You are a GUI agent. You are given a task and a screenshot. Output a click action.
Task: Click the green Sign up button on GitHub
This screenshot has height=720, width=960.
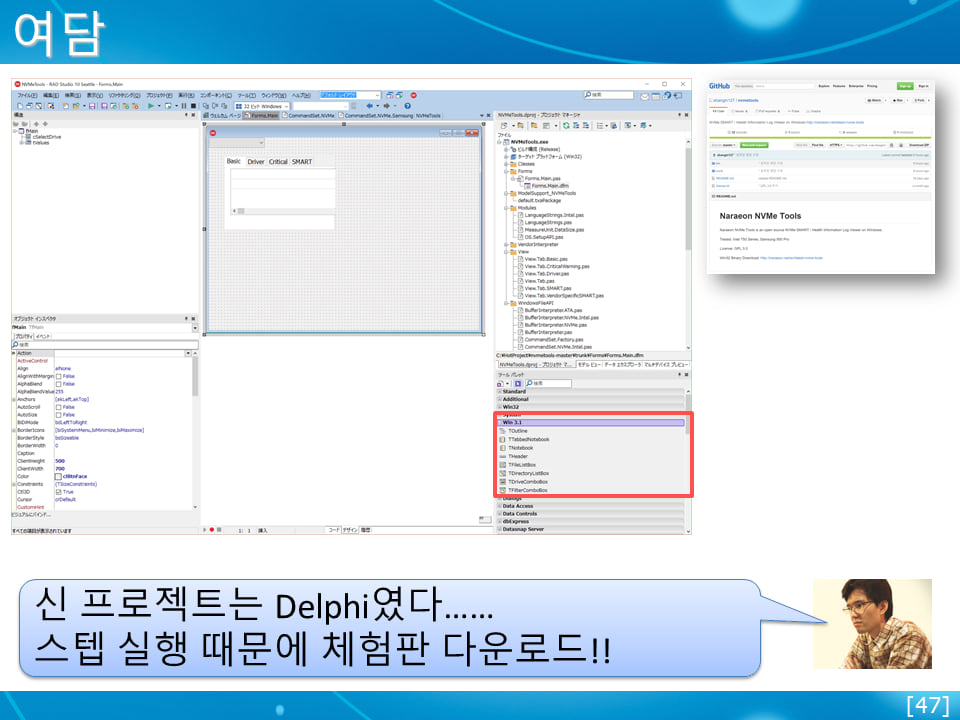pyautogui.click(x=905, y=86)
